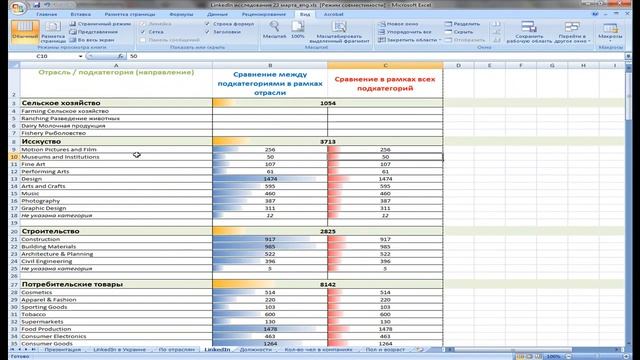Go to first sheet tab arrow
Screen dimensions: 640x360
point(12,350)
